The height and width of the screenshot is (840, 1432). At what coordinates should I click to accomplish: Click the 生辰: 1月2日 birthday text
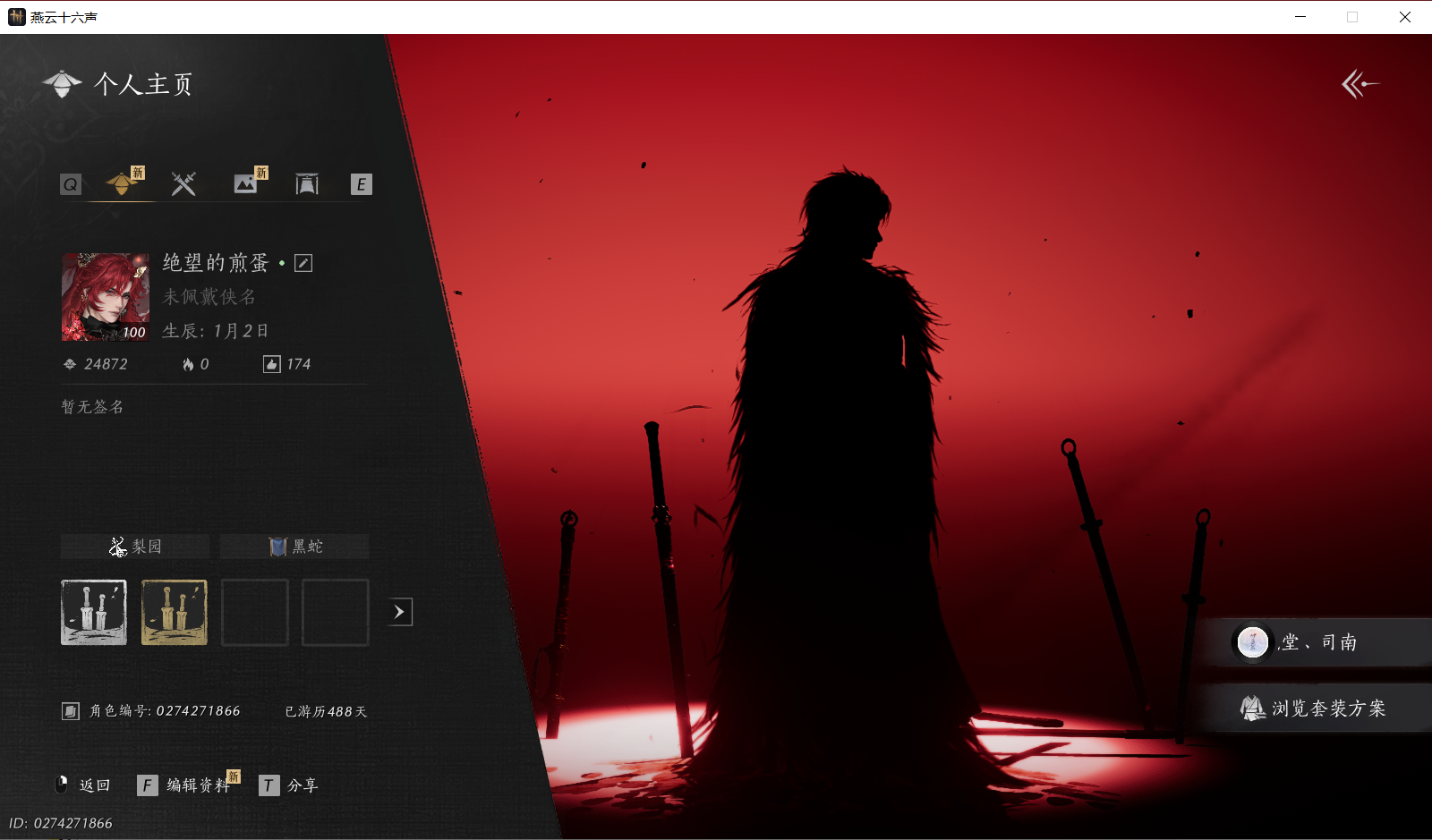pos(216,331)
